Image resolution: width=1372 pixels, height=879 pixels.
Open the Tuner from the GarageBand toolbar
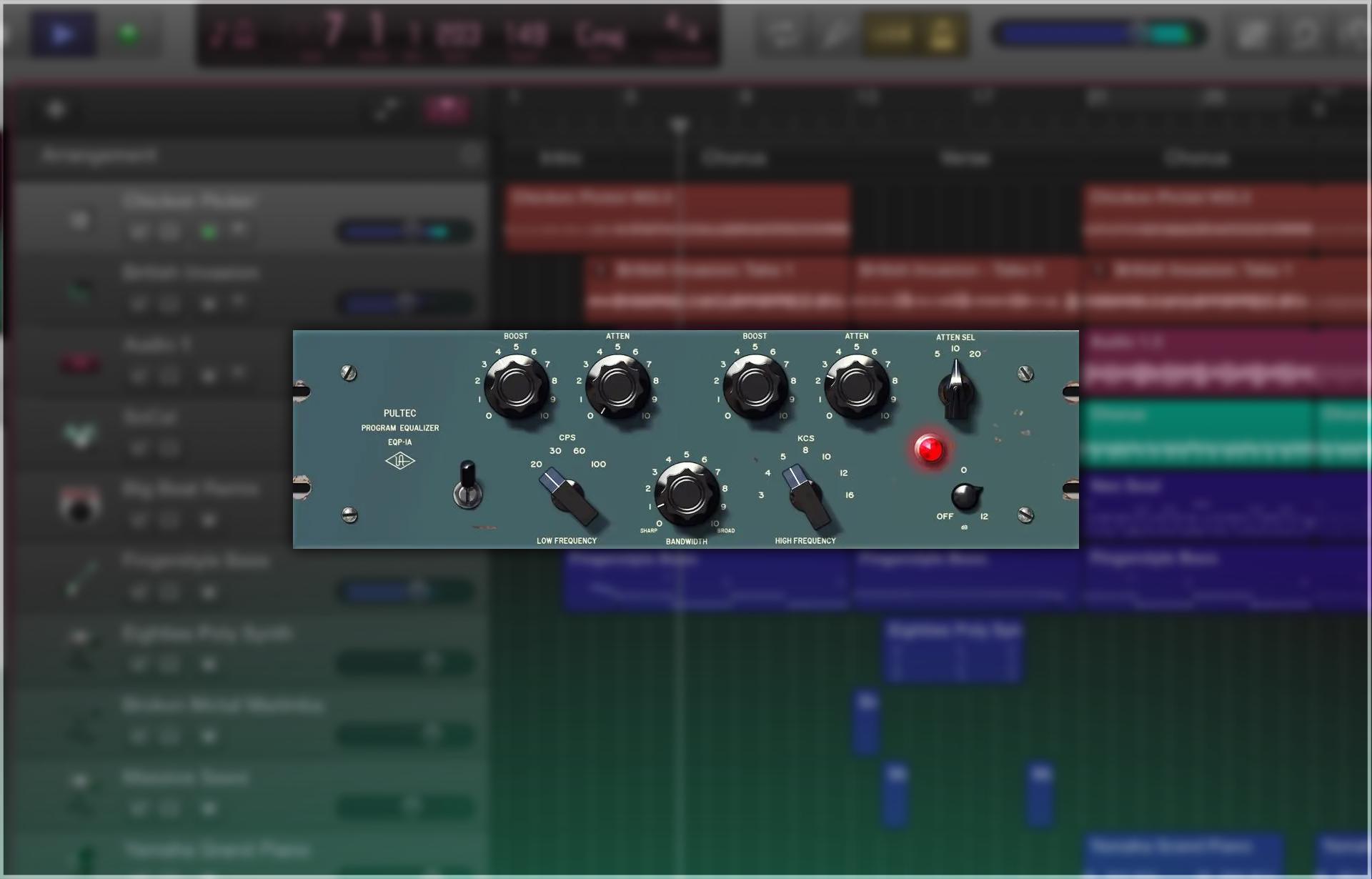pyautogui.click(x=835, y=34)
